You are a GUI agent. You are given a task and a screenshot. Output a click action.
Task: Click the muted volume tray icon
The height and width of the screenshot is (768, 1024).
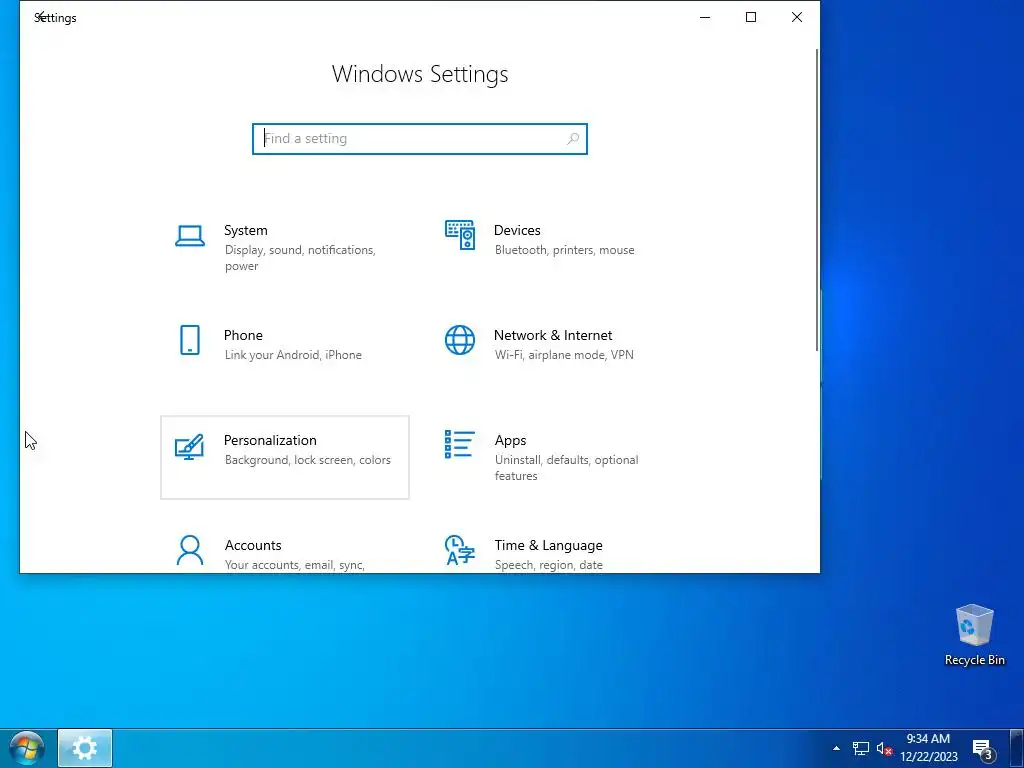pos(884,748)
